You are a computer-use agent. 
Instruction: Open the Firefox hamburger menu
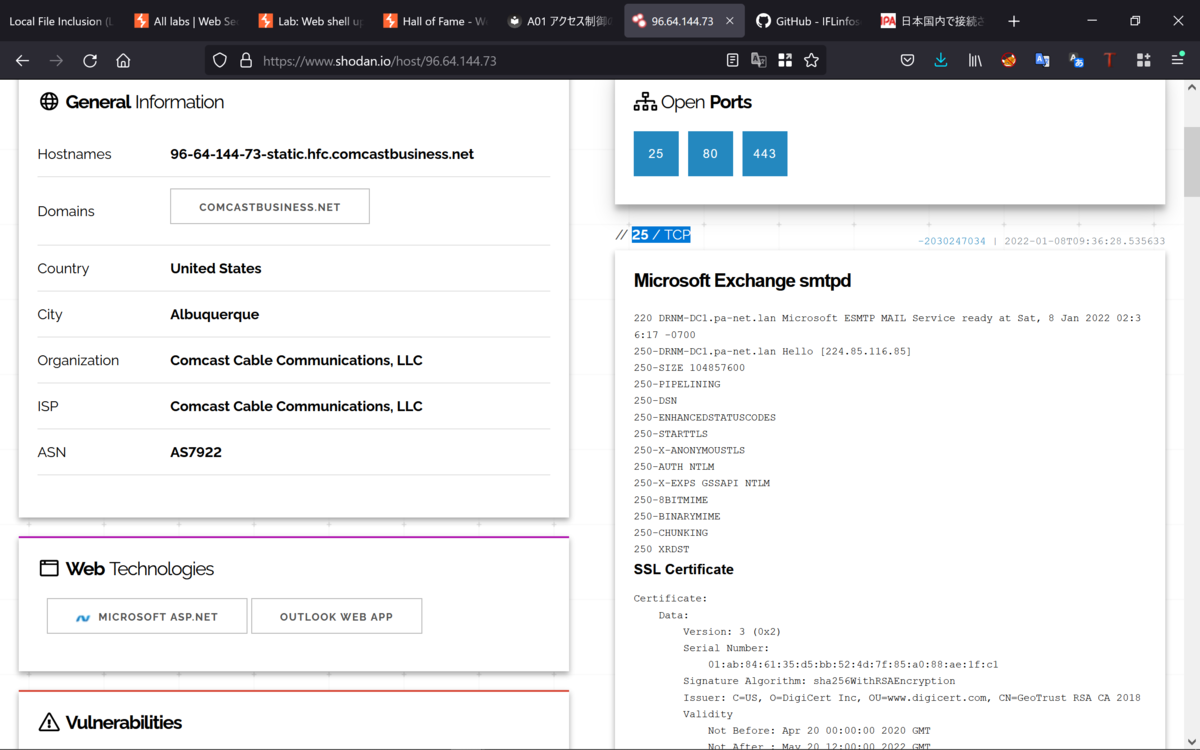click(x=1177, y=61)
